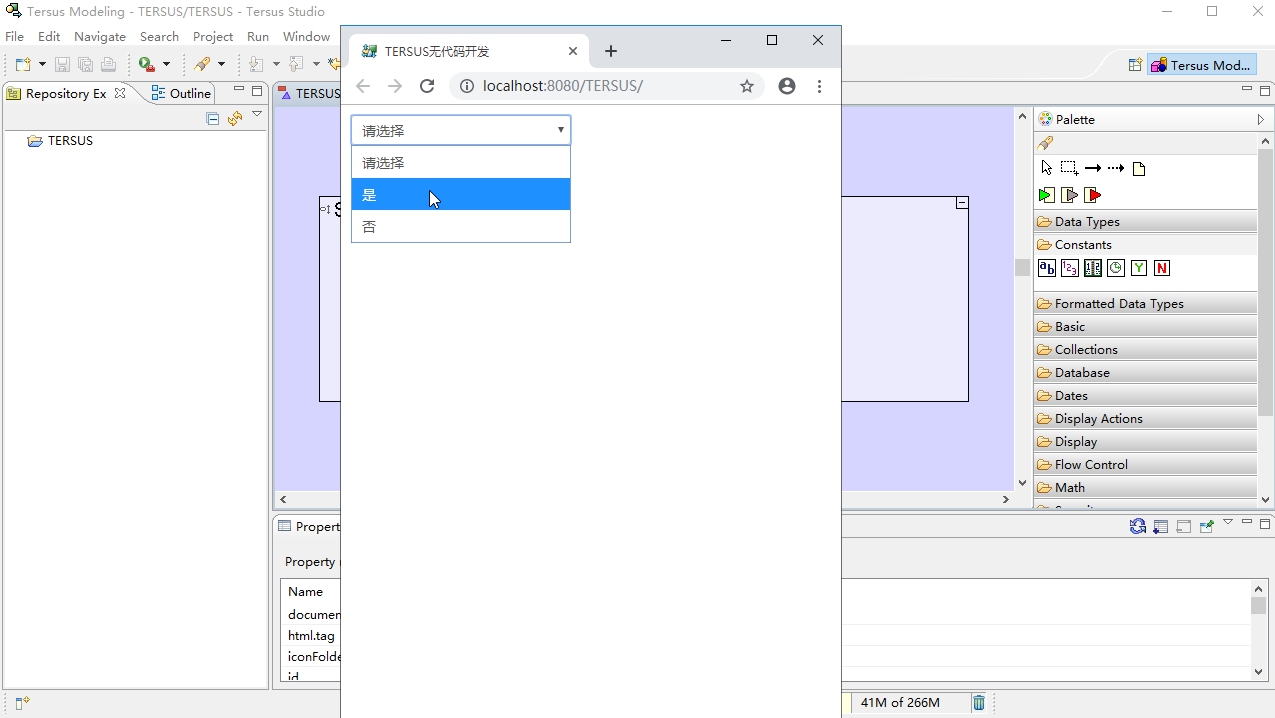Viewport: 1275px width, 718px height.
Task: Click the text constant 'ab' icon
Action: [x=1047, y=268]
